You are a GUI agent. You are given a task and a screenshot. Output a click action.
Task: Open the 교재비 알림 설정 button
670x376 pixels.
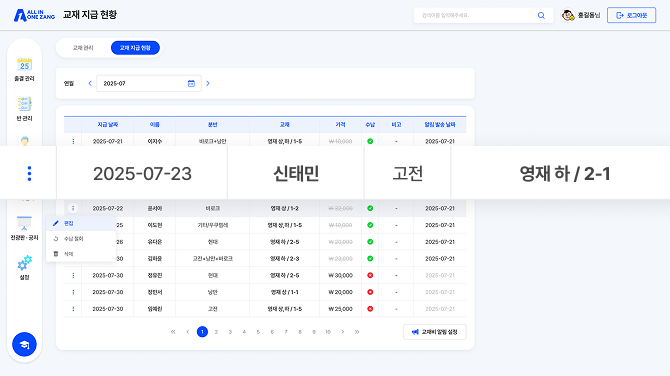(435, 332)
